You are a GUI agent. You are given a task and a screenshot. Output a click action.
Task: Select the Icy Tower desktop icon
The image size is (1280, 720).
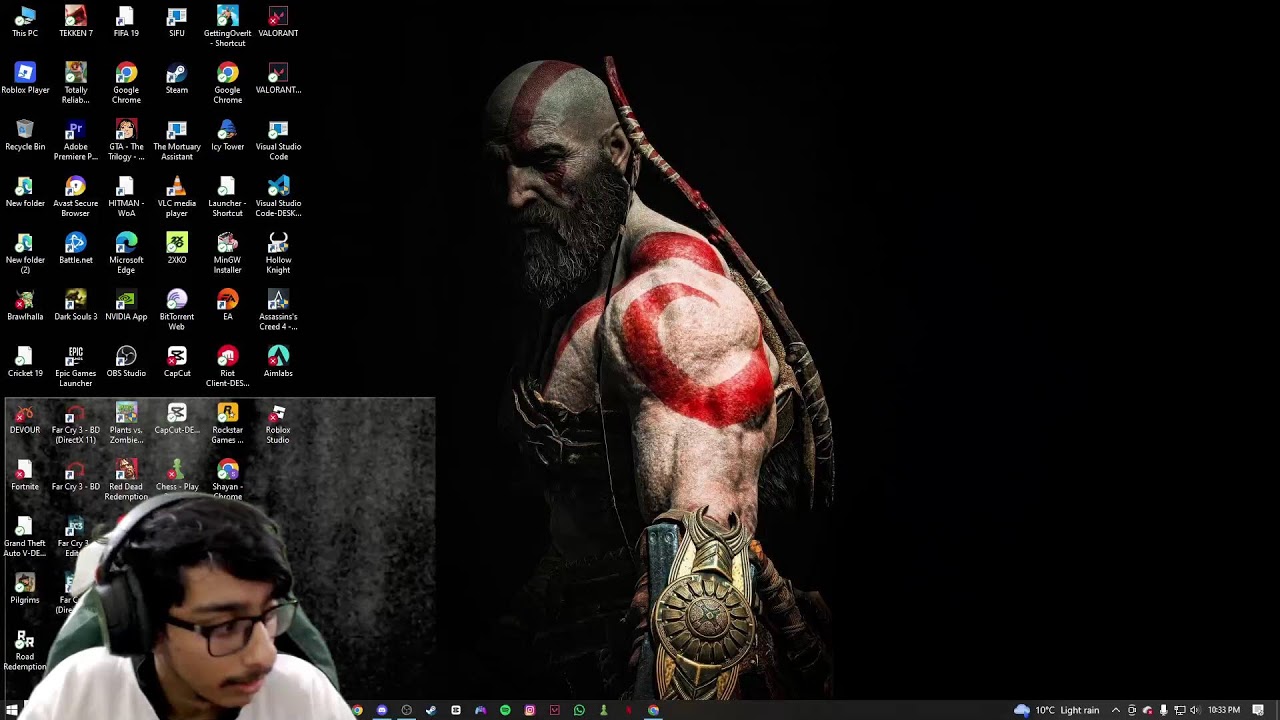227,136
